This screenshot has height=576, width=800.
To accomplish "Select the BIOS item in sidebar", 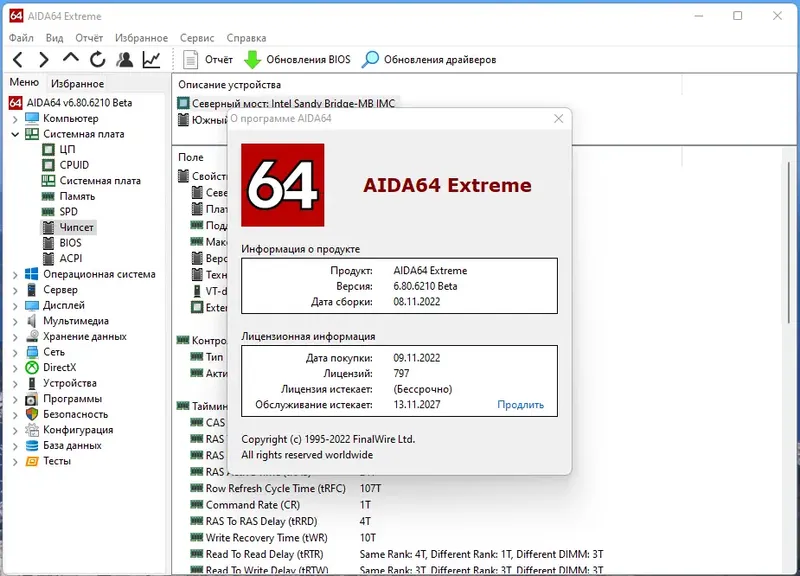I will click(x=70, y=243).
